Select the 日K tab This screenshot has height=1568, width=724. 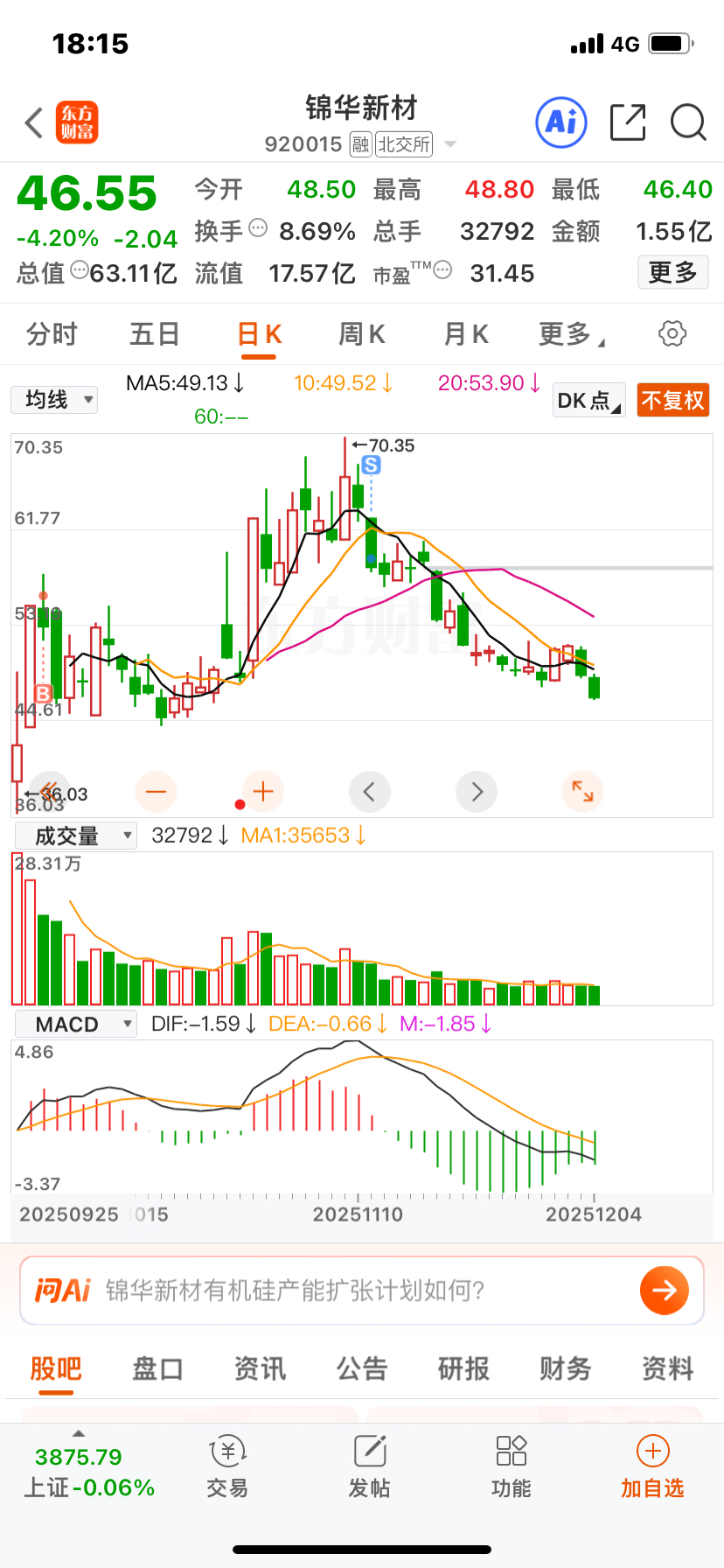tap(259, 334)
